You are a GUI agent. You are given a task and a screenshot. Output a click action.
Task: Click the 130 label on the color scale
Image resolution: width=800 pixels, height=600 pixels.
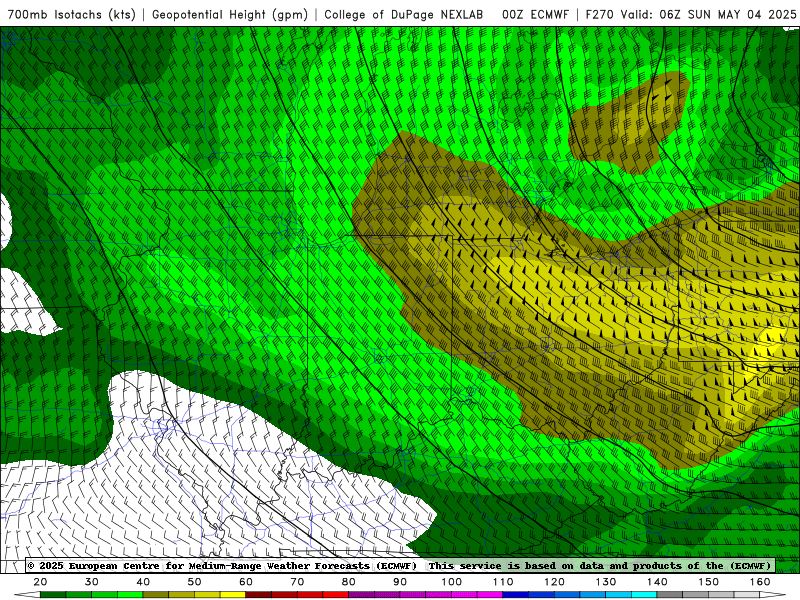point(606,582)
